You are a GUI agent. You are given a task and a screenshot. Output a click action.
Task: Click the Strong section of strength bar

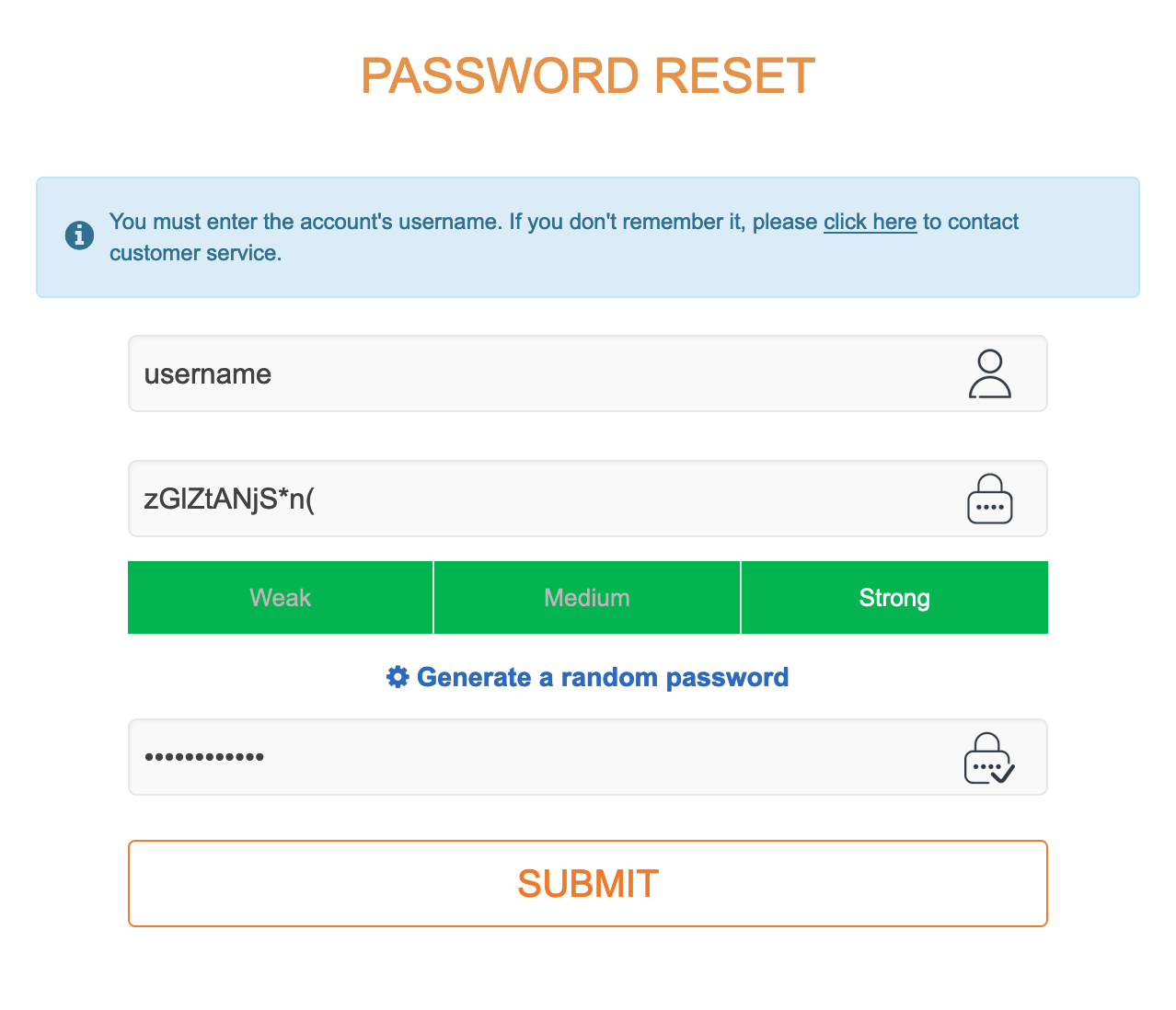[x=894, y=597]
